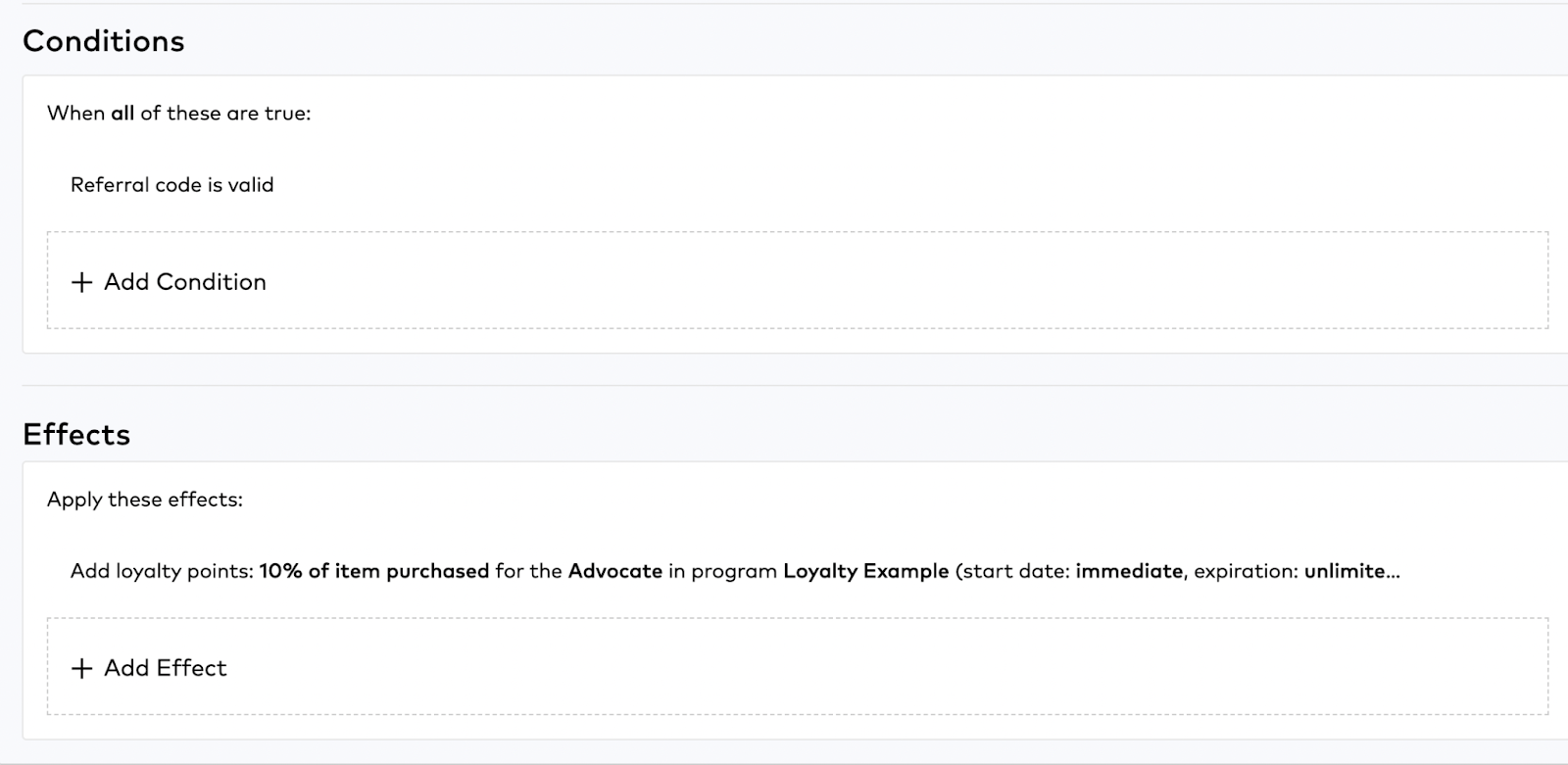Click the plus icon beside Add Condition

(x=81, y=282)
